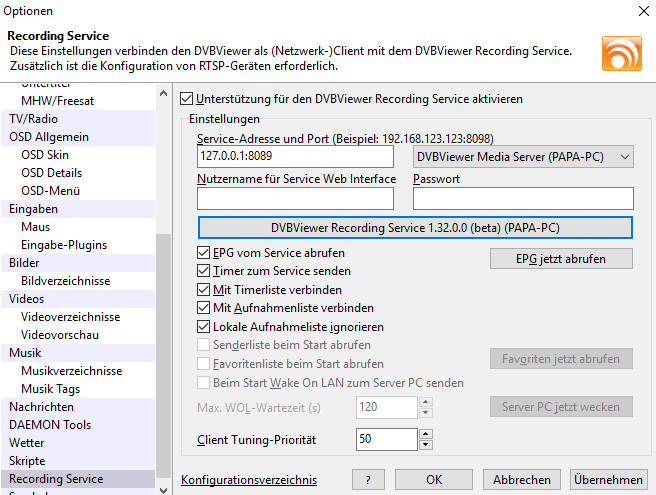
Task: Uncheck 'Timer zum Service senden'
Action: [x=204, y=271]
